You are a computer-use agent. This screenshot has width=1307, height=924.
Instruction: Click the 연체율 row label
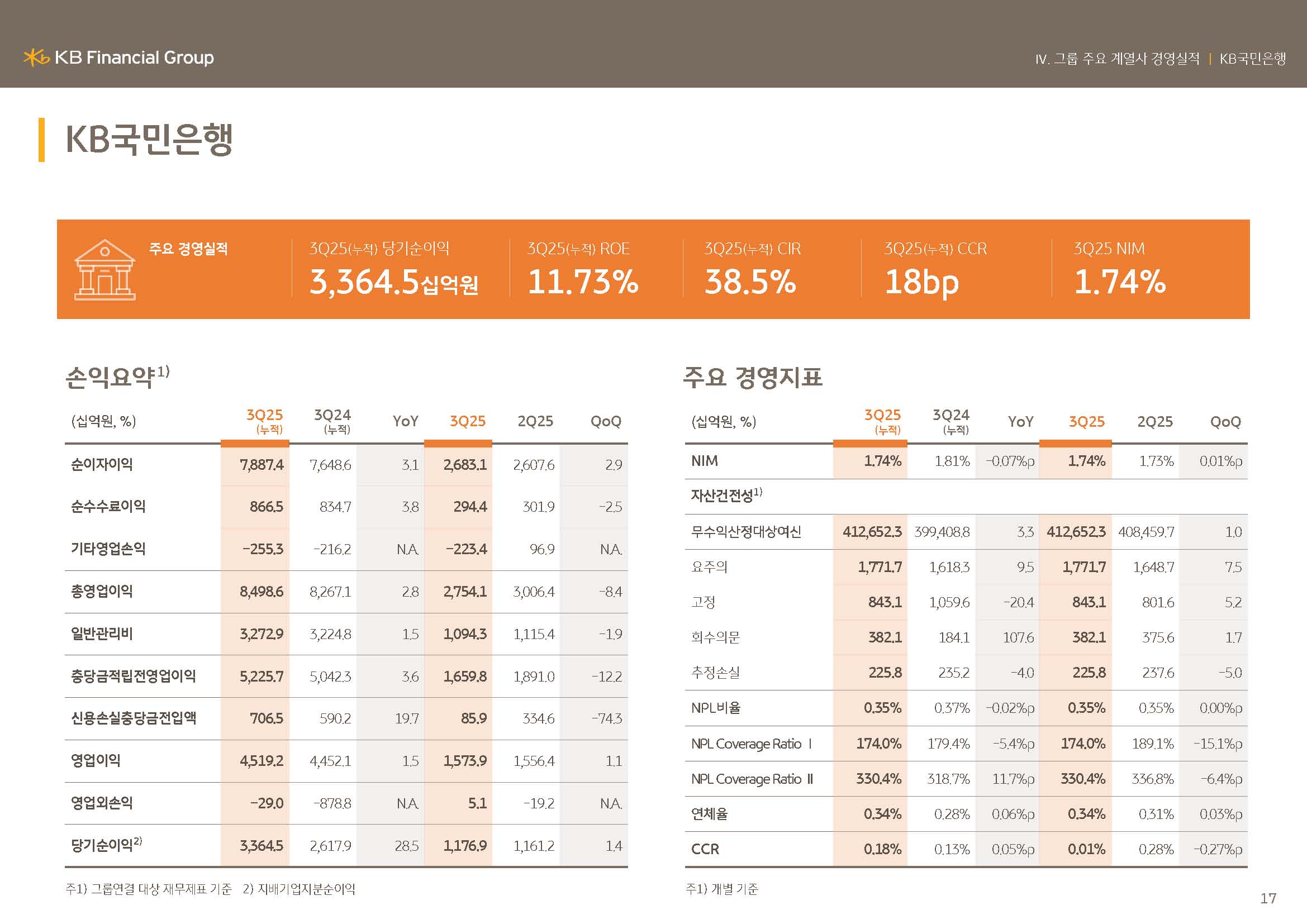709,813
